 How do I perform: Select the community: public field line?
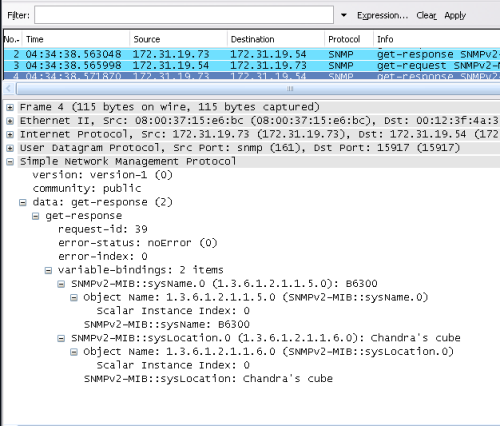coord(87,189)
